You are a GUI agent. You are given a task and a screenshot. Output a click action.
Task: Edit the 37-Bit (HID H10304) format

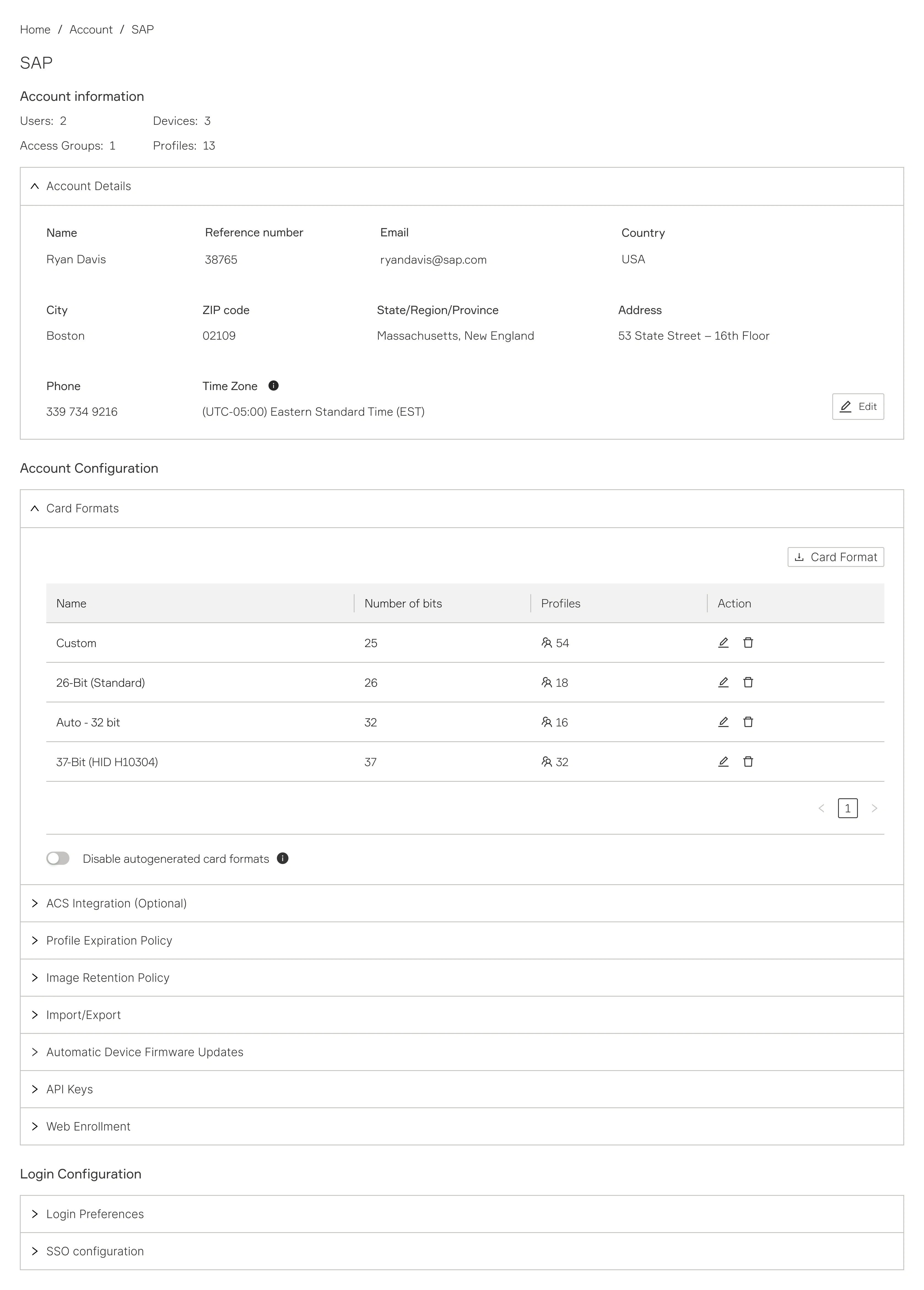click(x=723, y=762)
